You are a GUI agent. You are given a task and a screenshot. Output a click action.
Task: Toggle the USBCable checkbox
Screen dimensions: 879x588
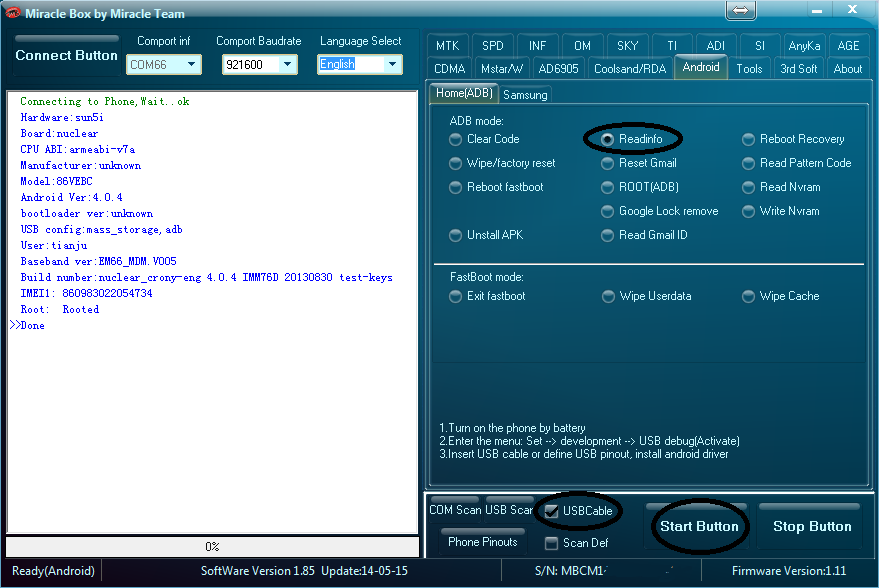pos(552,511)
